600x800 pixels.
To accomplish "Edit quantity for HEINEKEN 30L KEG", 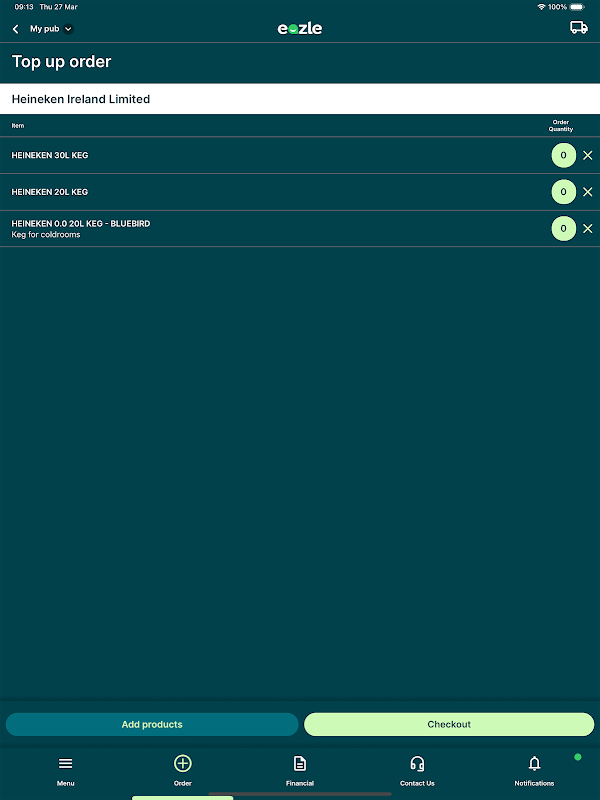I will (563, 155).
